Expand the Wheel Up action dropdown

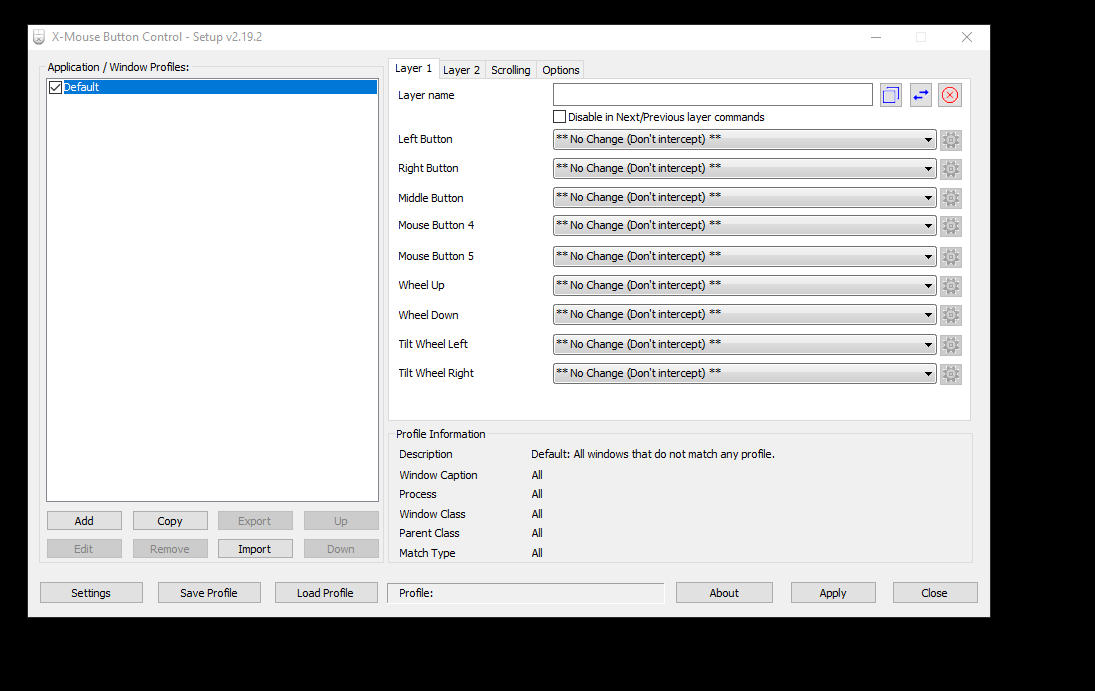pyautogui.click(x=744, y=285)
